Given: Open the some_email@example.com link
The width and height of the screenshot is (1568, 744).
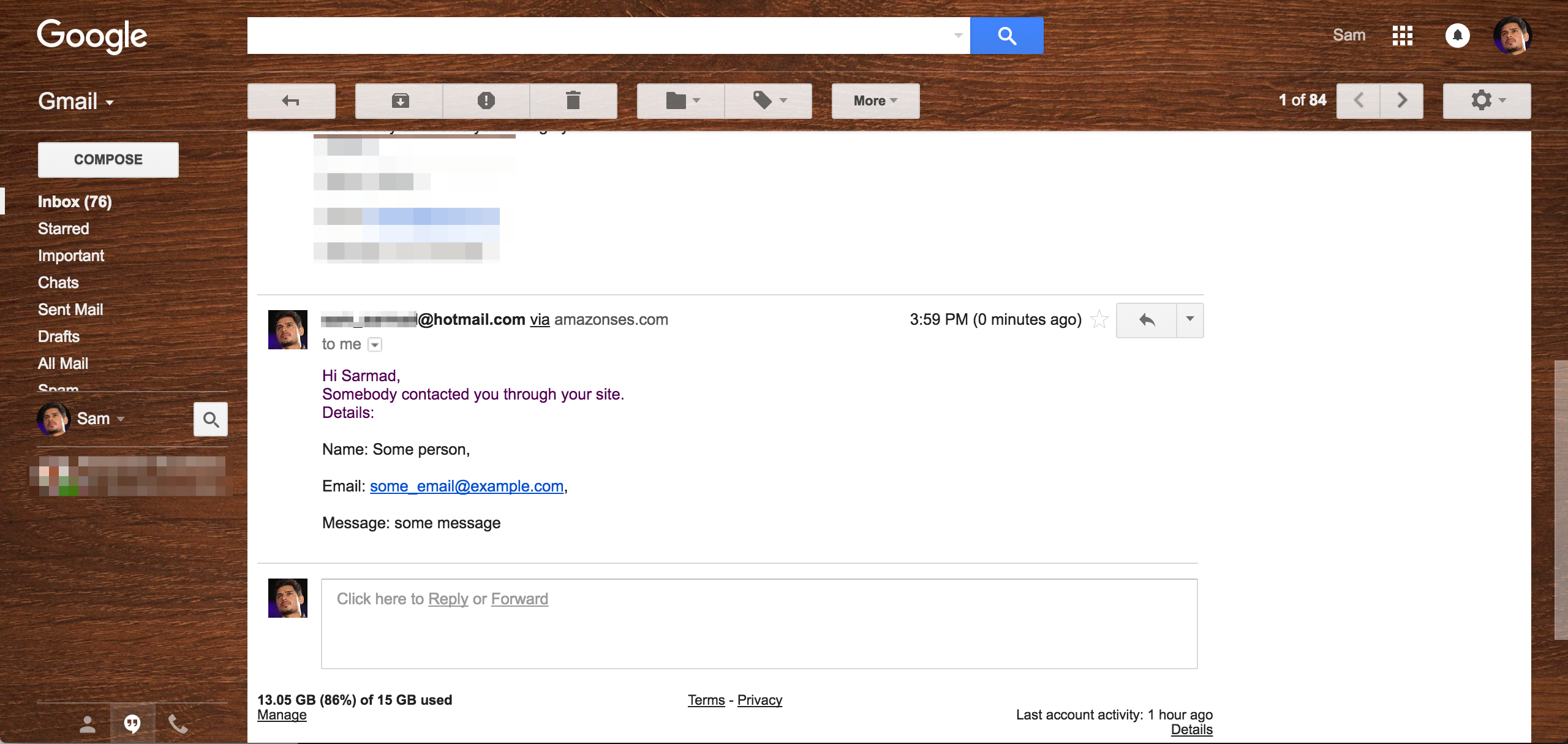Looking at the screenshot, I should tap(467, 486).
